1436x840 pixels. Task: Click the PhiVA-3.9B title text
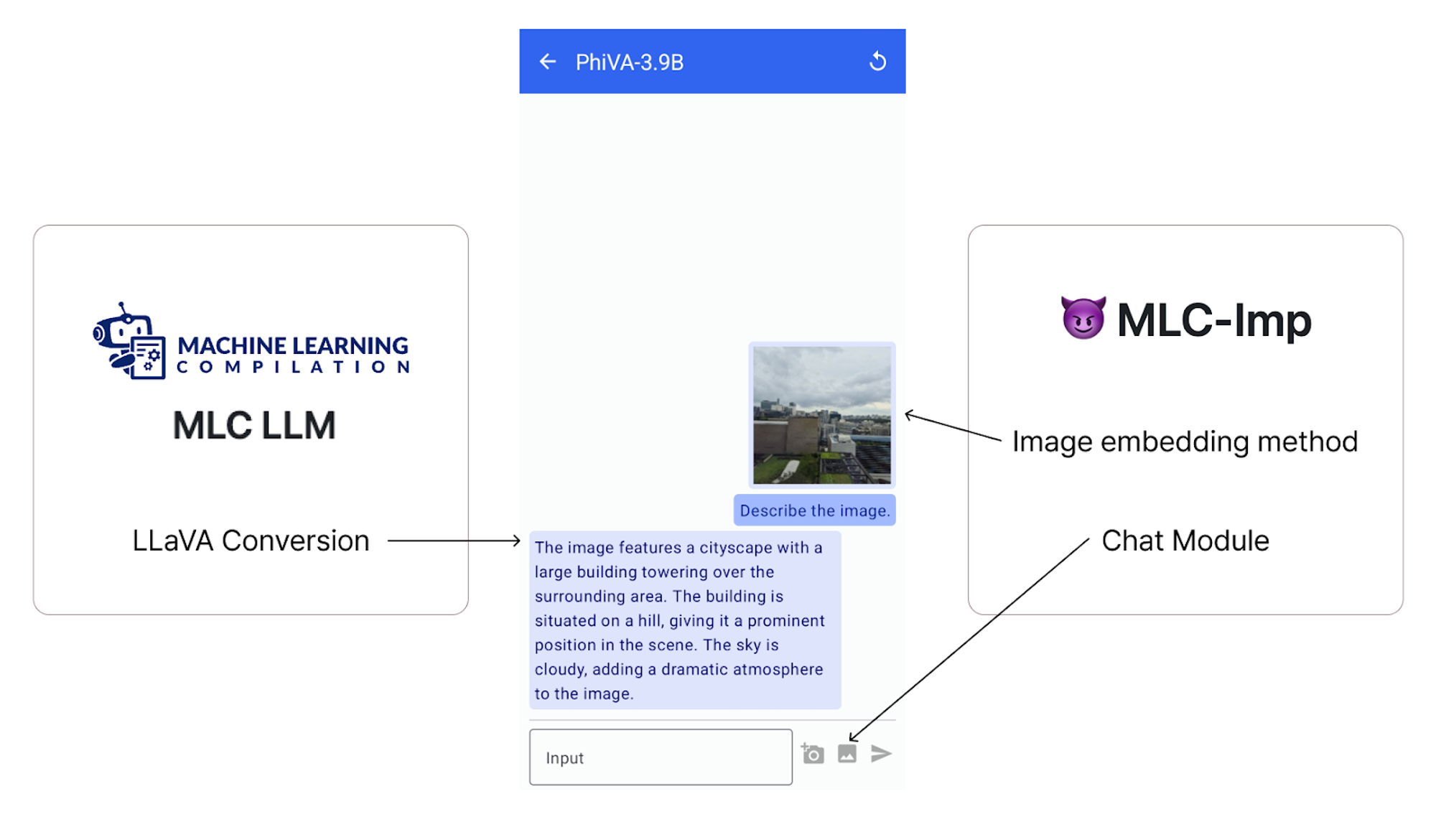click(x=629, y=62)
